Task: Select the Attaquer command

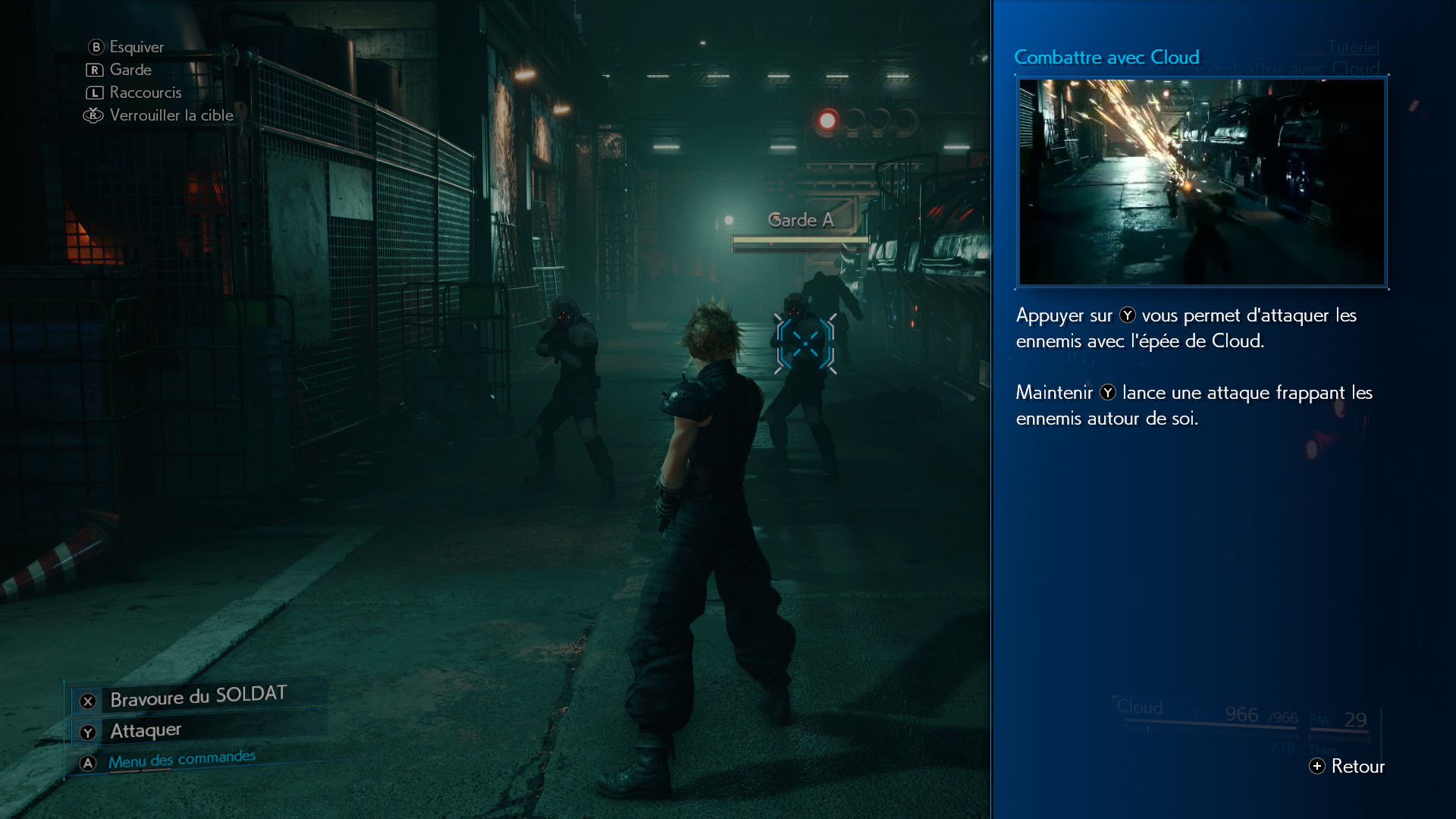Action: [146, 730]
